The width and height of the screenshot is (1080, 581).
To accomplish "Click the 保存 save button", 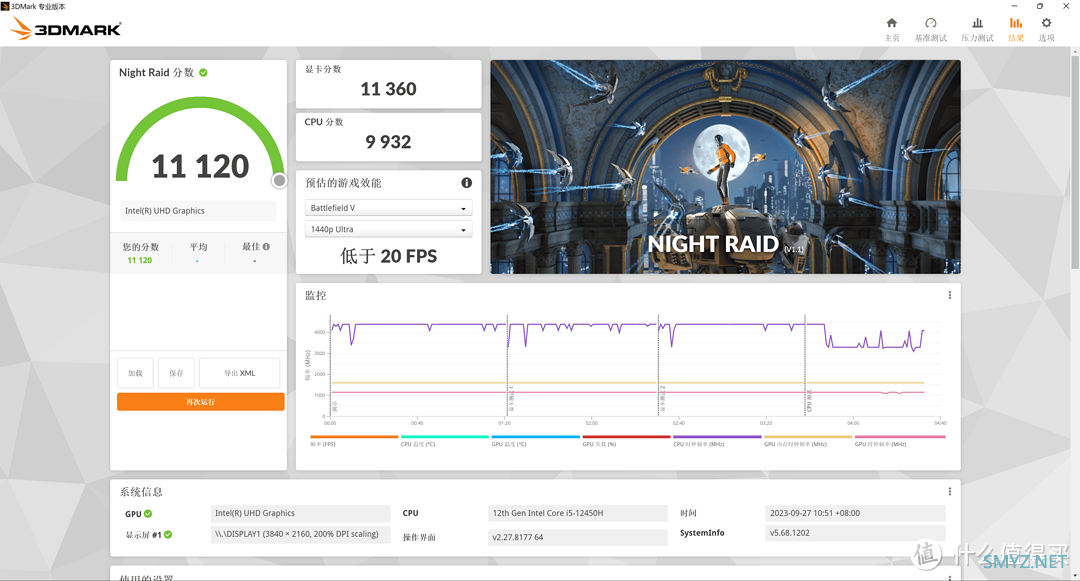I will 176,373.
